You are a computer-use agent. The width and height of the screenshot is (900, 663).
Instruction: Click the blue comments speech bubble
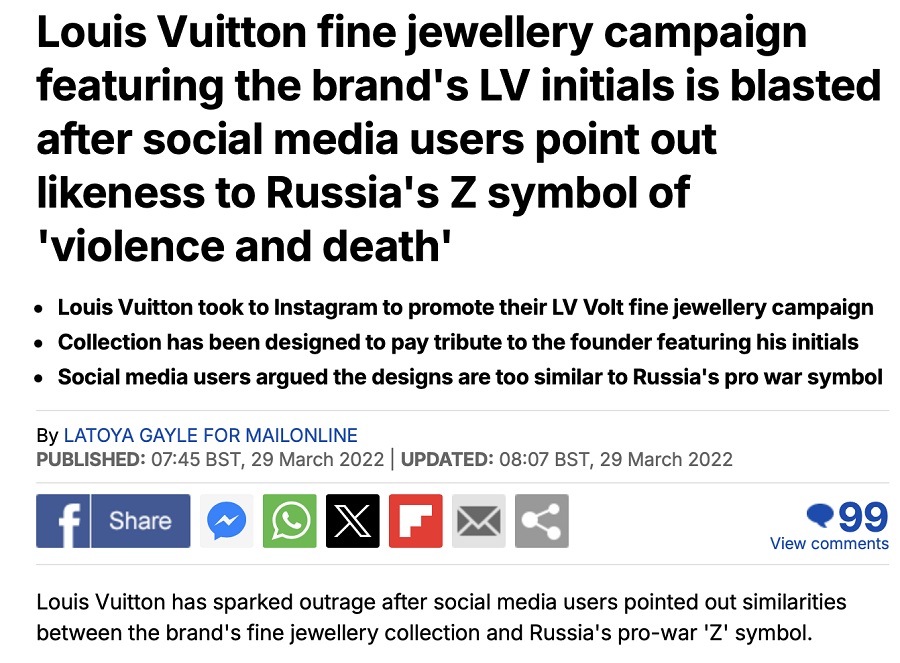pos(820,516)
